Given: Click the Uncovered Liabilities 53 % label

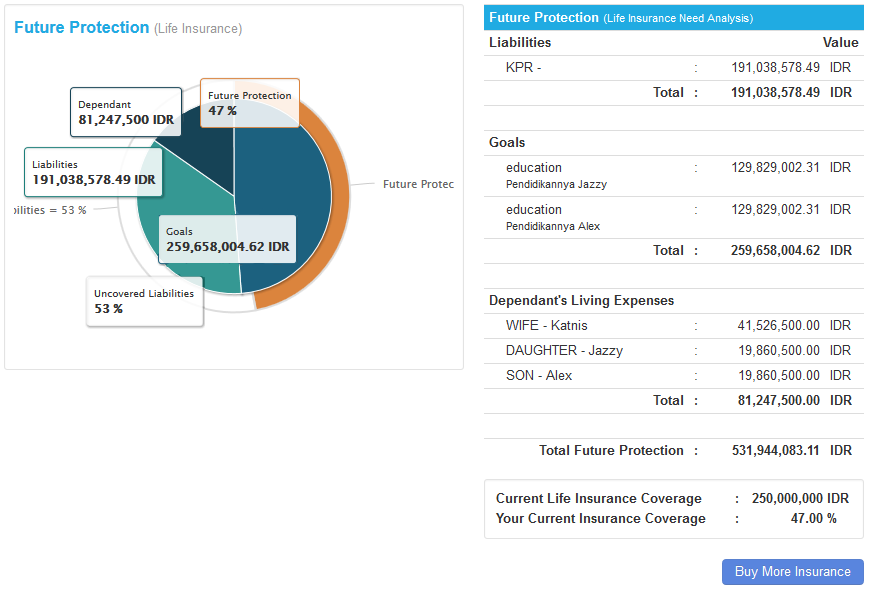Looking at the screenshot, I should pos(144,301).
